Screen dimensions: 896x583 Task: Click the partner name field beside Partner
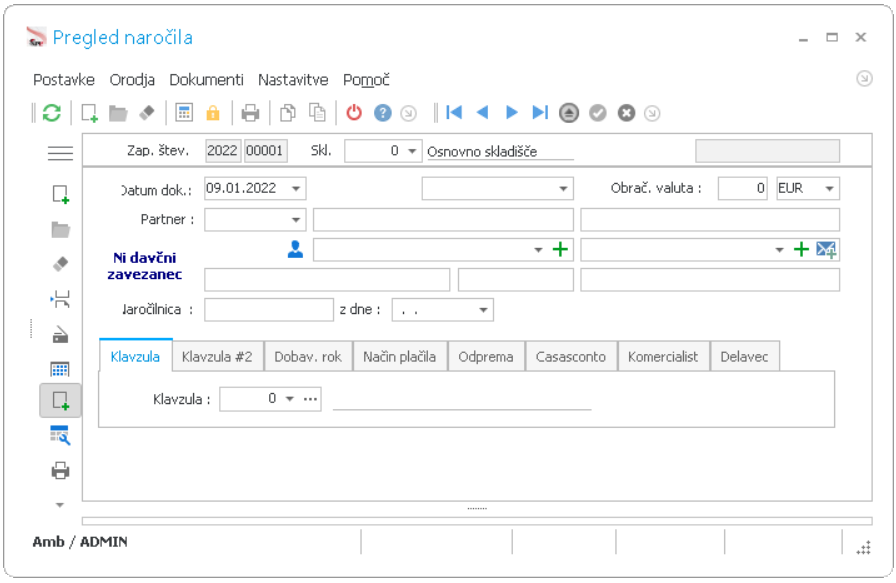click(443, 219)
